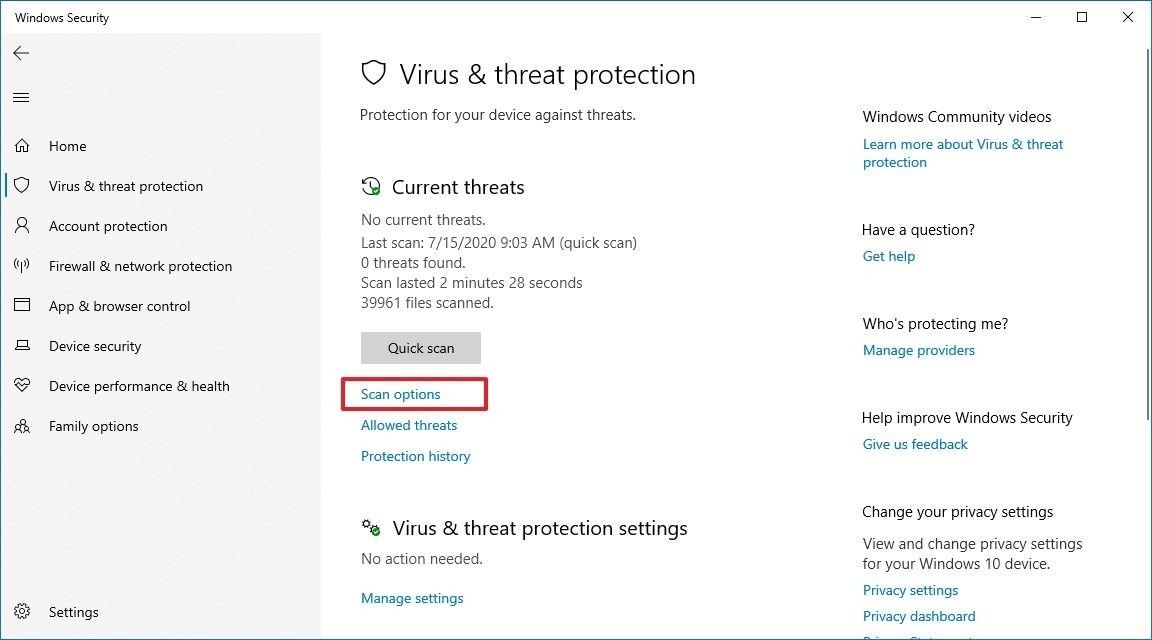Open Manage settings link
Image resolution: width=1152 pixels, height=640 pixels.
(412, 598)
